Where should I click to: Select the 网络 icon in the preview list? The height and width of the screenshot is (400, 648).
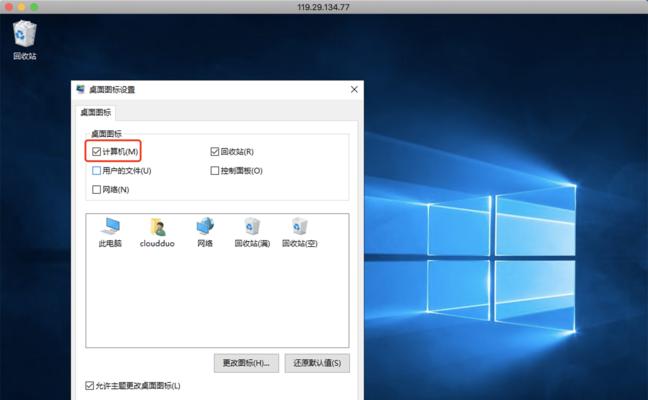point(205,232)
